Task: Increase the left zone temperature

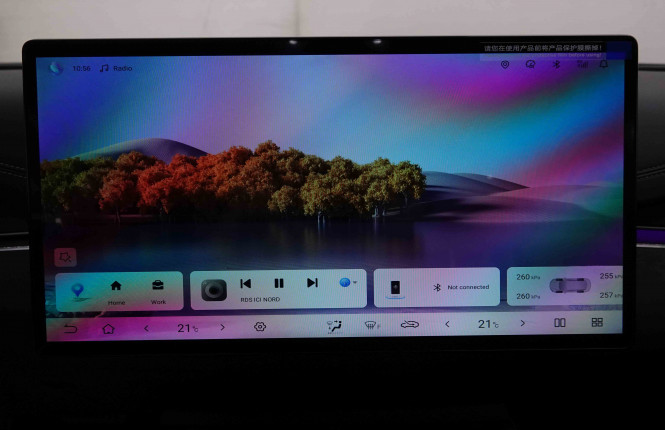Action: pos(222,327)
